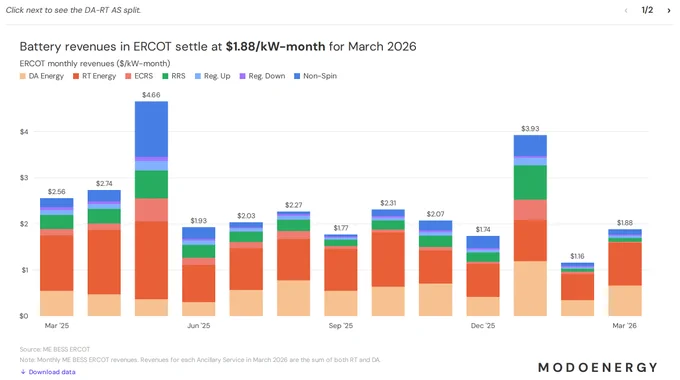Image resolution: width=680 pixels, height=380 pixels.
Task: Click the $1 y-axis label
Action: click(x=24, y=270)
